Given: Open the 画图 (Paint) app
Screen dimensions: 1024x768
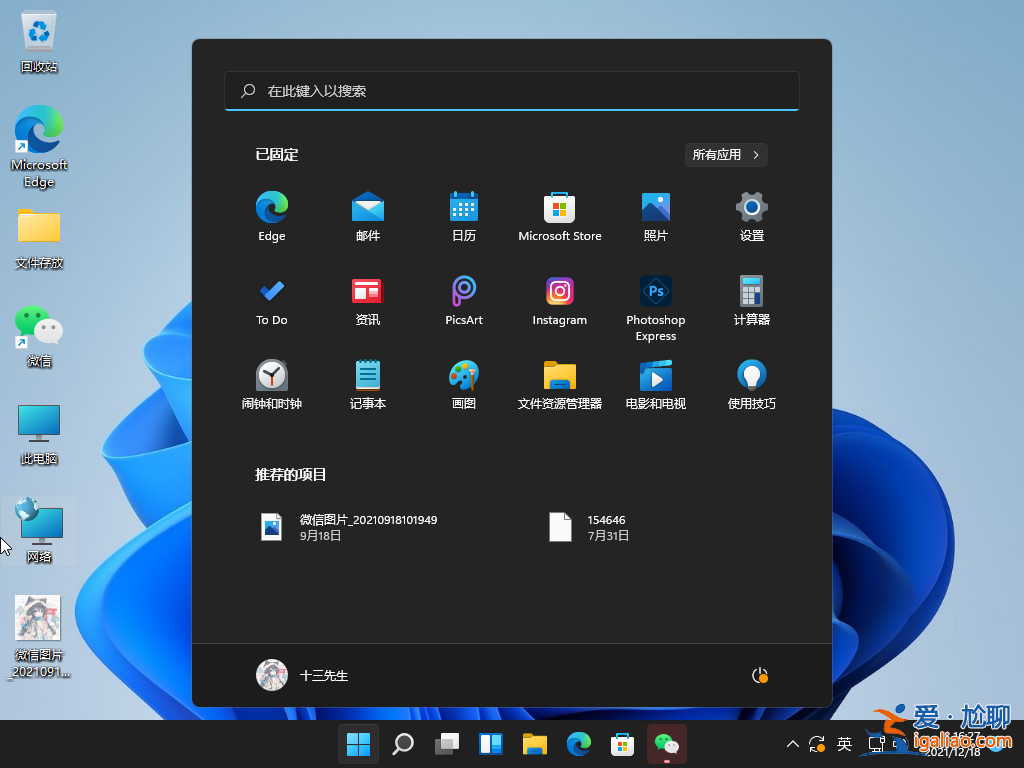Looking at the screenshot, I should point(463,385).
